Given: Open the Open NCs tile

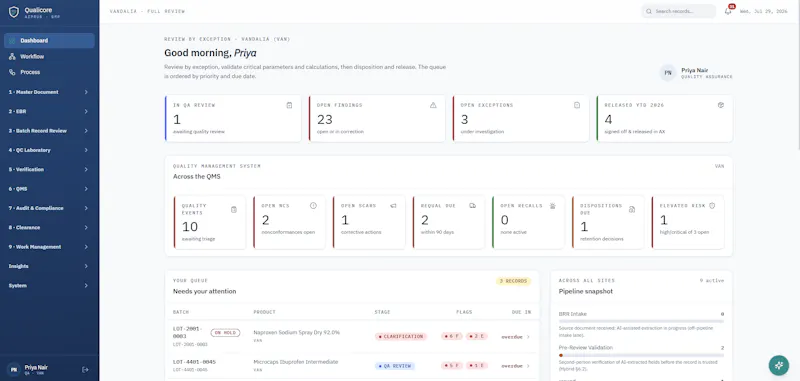Looking at the screenshot, I should (x=289, y=222).
